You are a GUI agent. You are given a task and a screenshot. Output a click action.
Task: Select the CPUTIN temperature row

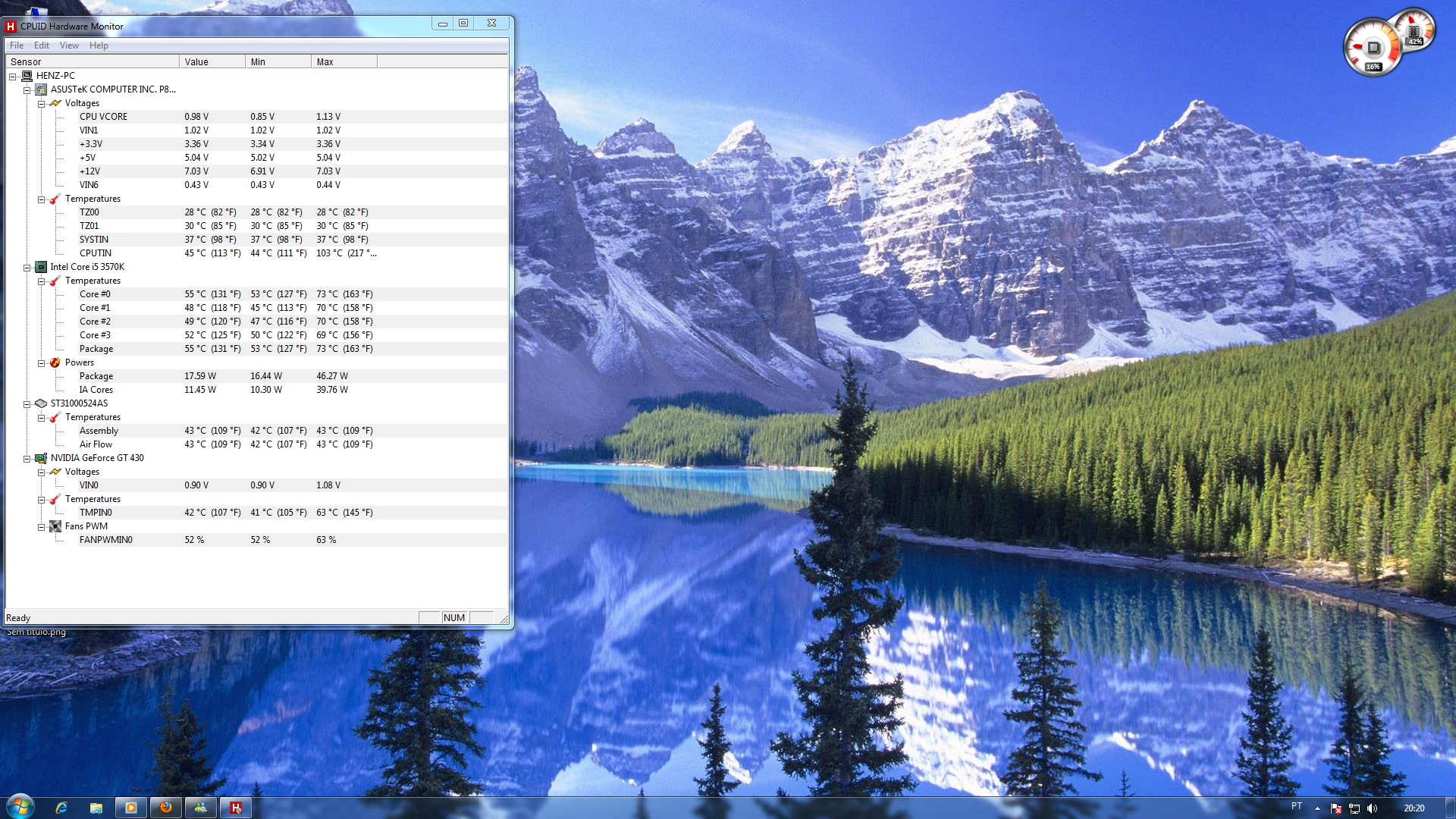click(96, 253)
